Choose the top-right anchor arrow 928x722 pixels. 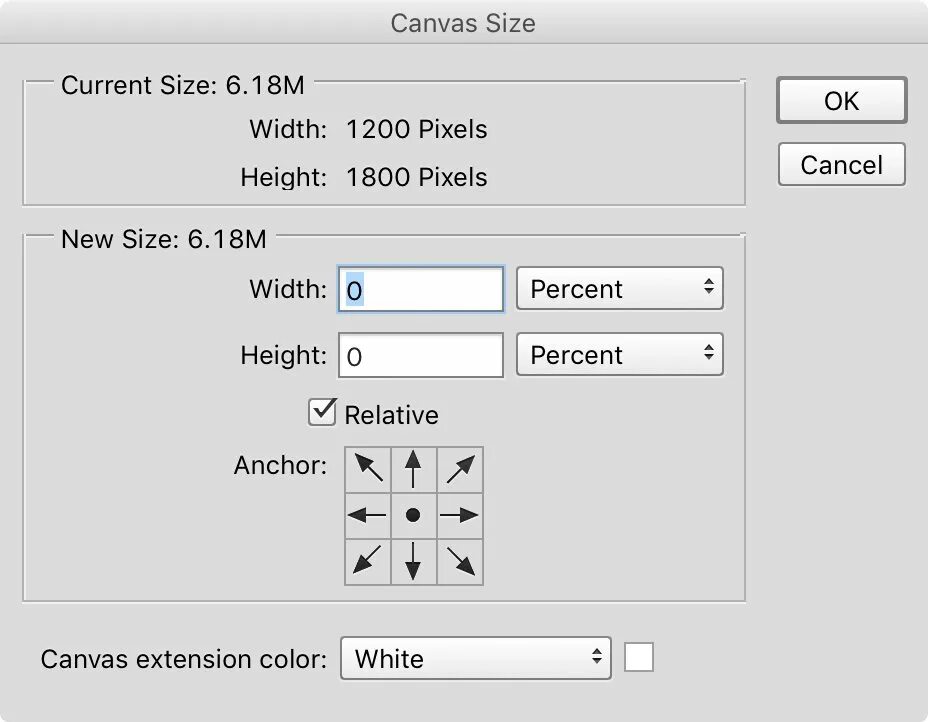[x=460, y=469]
